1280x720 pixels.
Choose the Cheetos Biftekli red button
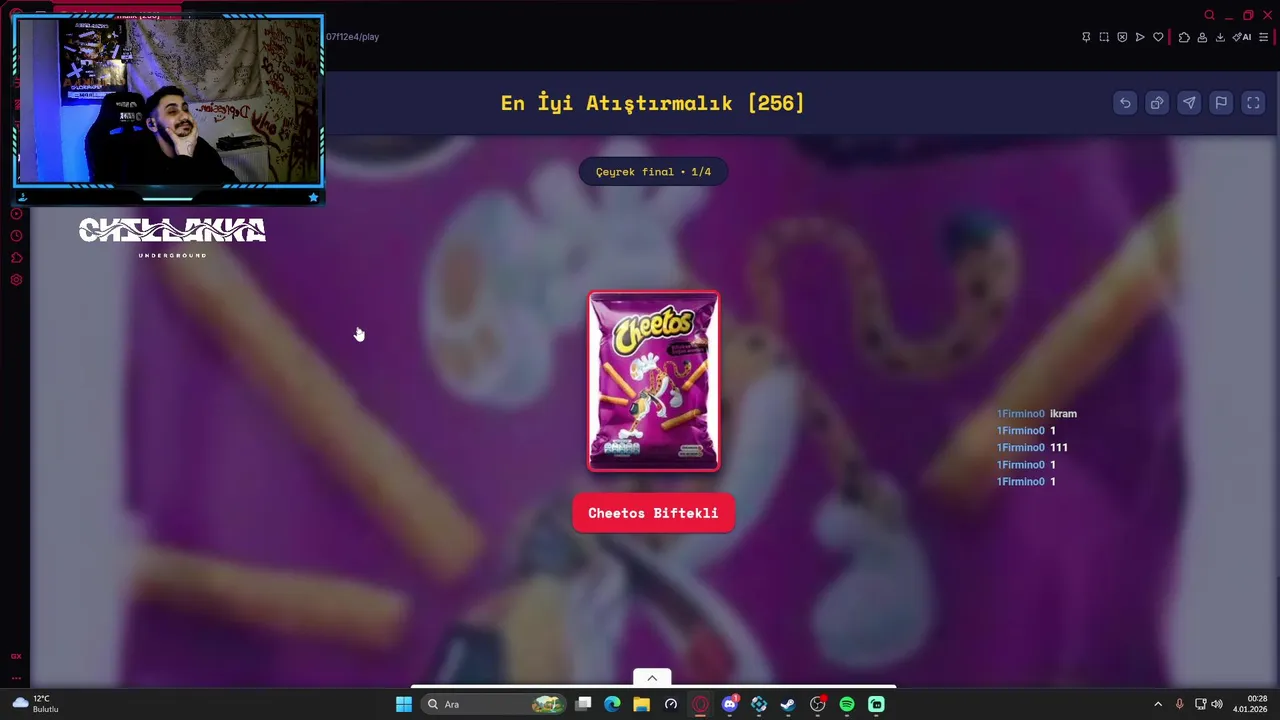pos(653,513)
